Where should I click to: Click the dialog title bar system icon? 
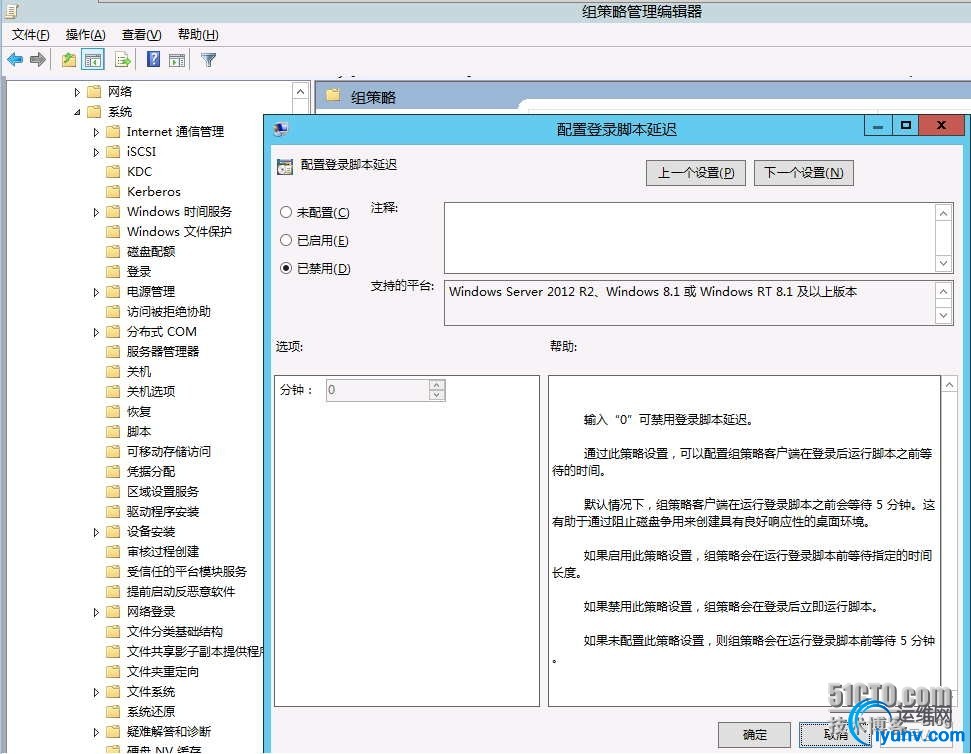tap(281, 129)
